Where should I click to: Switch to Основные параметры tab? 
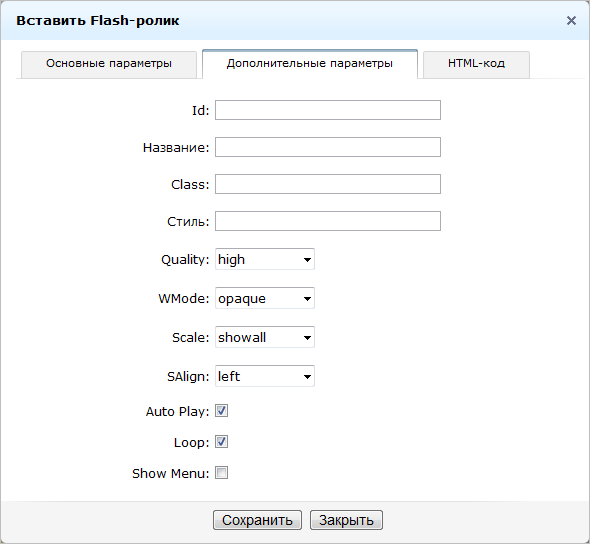click(x=109, y=65)
